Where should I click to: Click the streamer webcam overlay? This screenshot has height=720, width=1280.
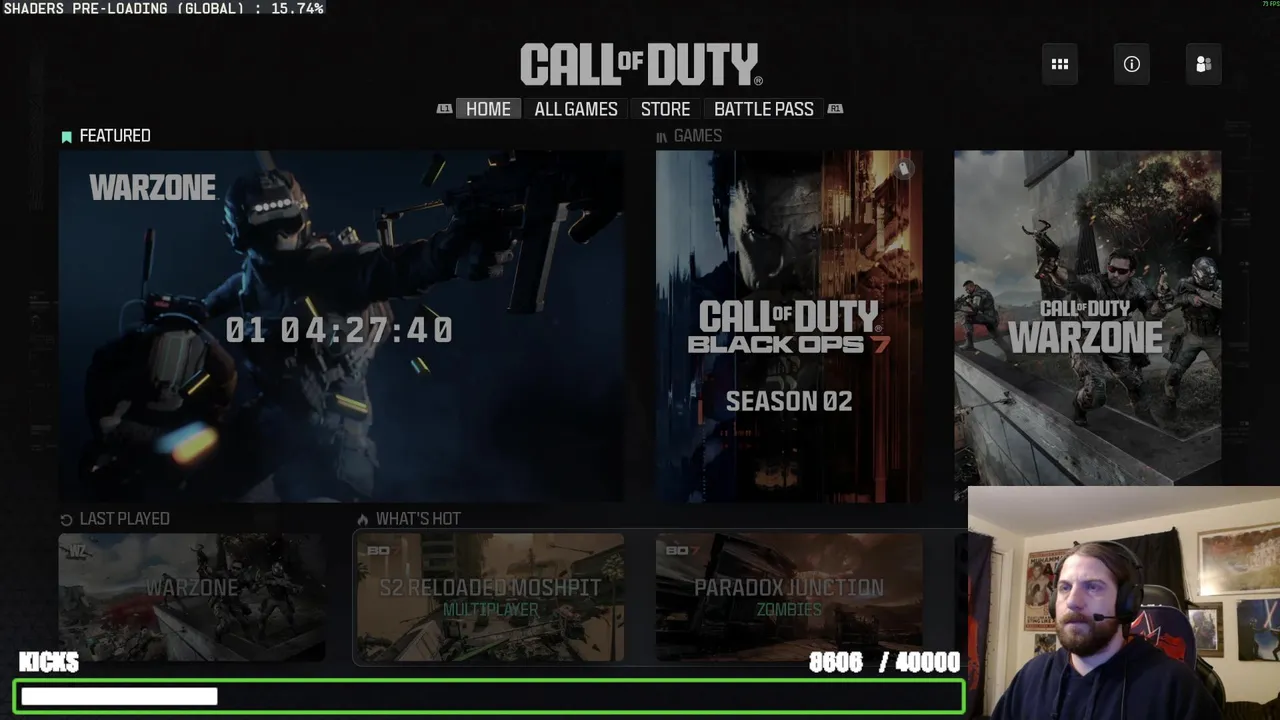pyautogui.click(x=1124, y=603)
